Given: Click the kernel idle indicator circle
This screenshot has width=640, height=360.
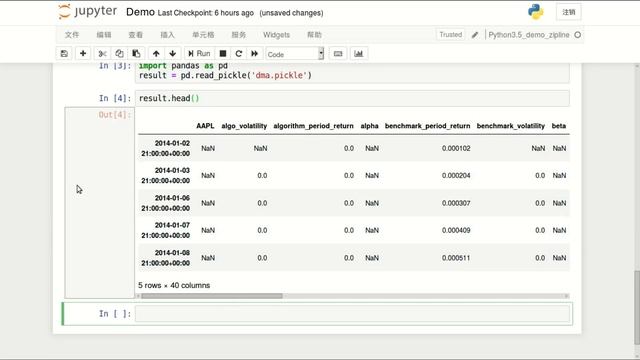Looking at the screenshot, I should (x=578, y=35).
